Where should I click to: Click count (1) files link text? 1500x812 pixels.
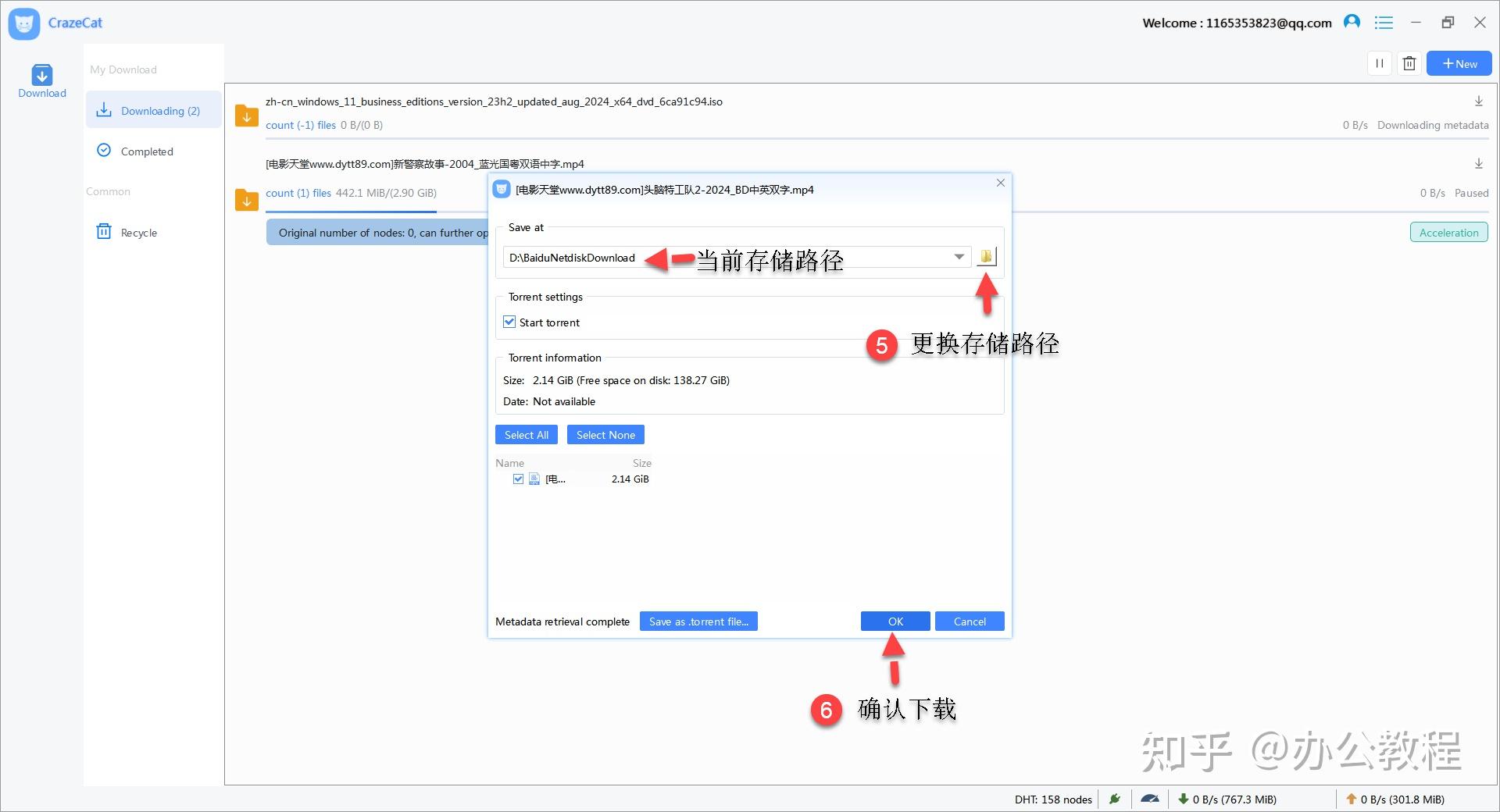[x=298, y=193]
